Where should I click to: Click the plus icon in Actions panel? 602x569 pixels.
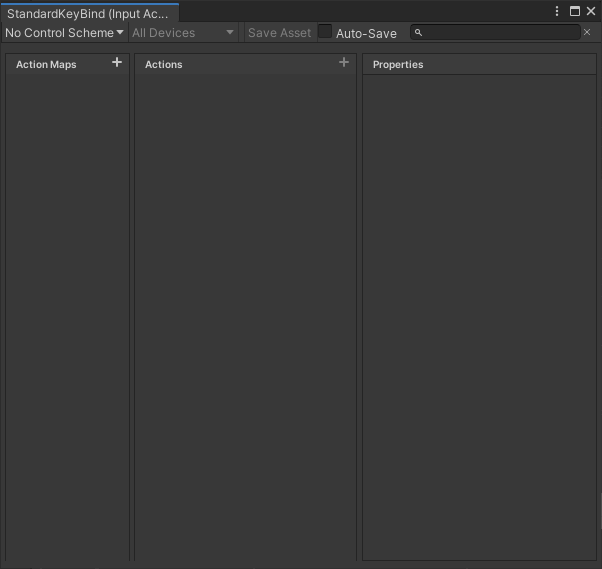(344, 62)
